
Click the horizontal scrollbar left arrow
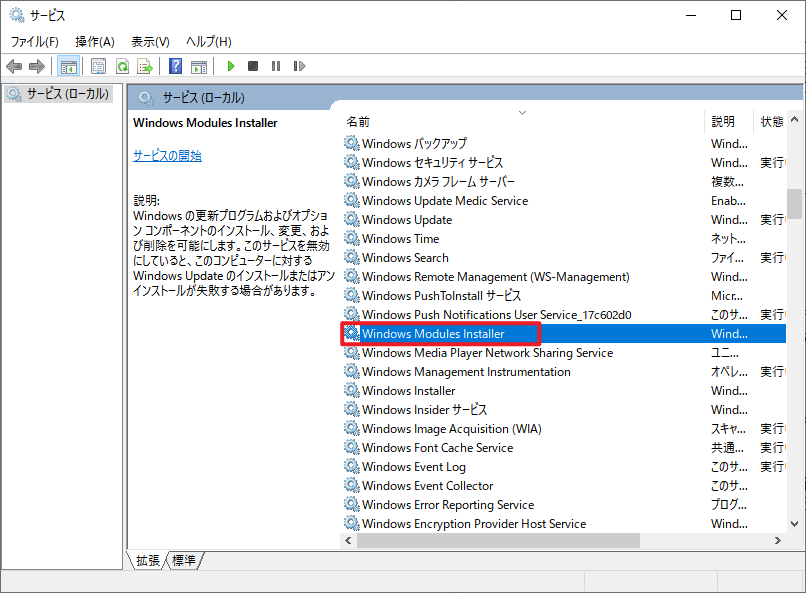coord(348,540)
